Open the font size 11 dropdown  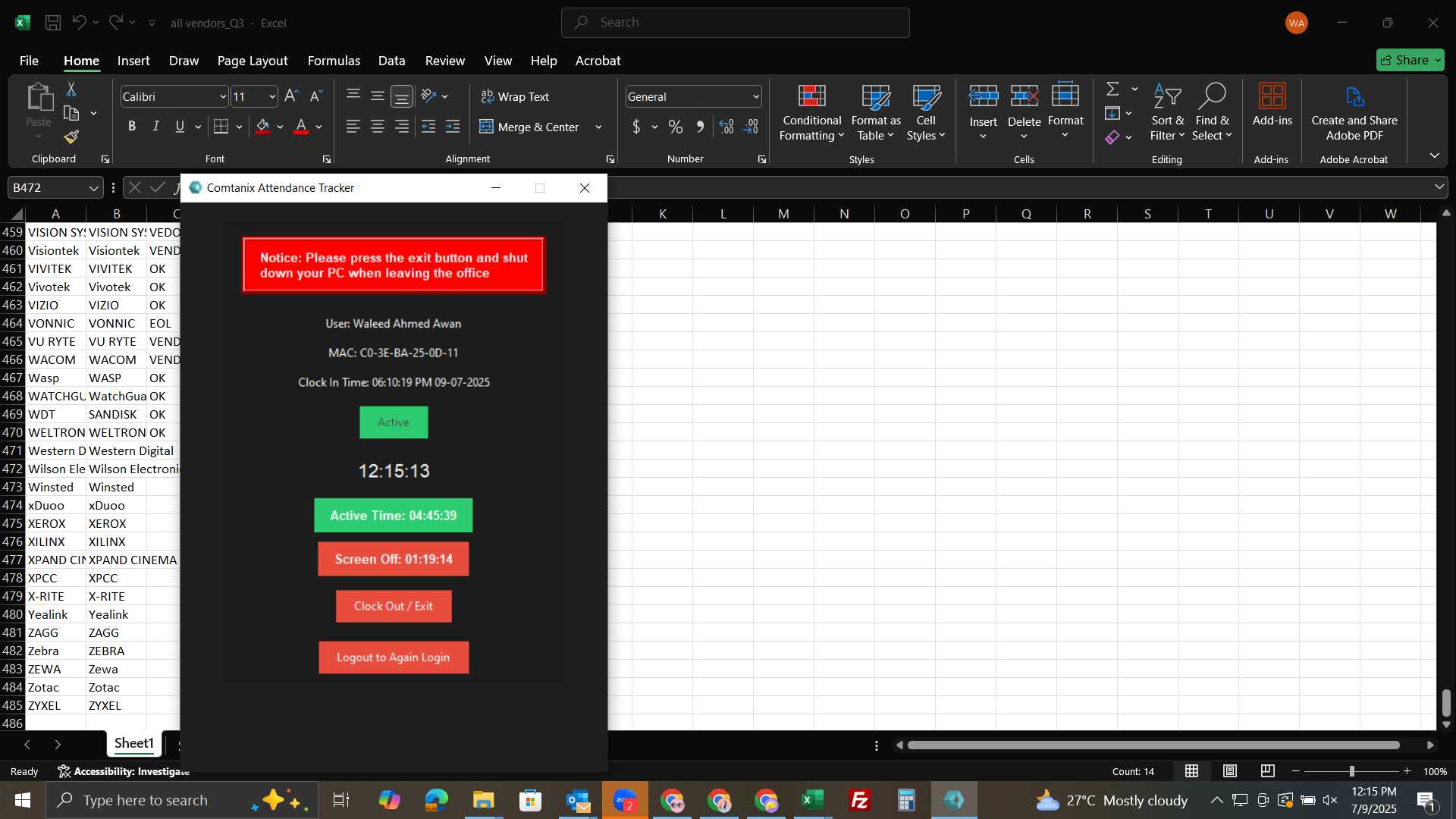[272, 96]
